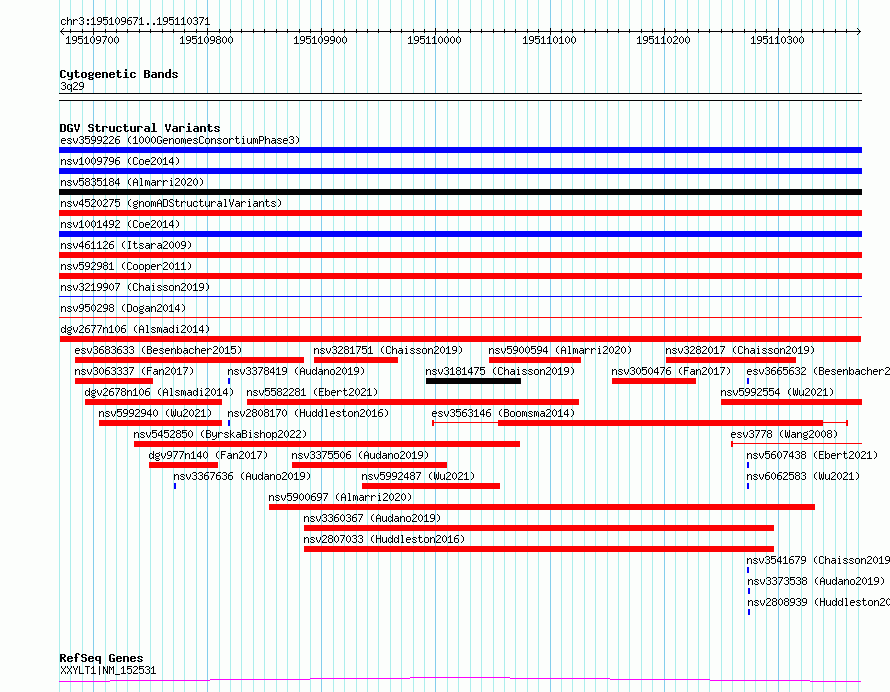Screen dimensions: 890x692
Task: Click nsv3541679 Chaisson2019 label
Action: [818, 560]
